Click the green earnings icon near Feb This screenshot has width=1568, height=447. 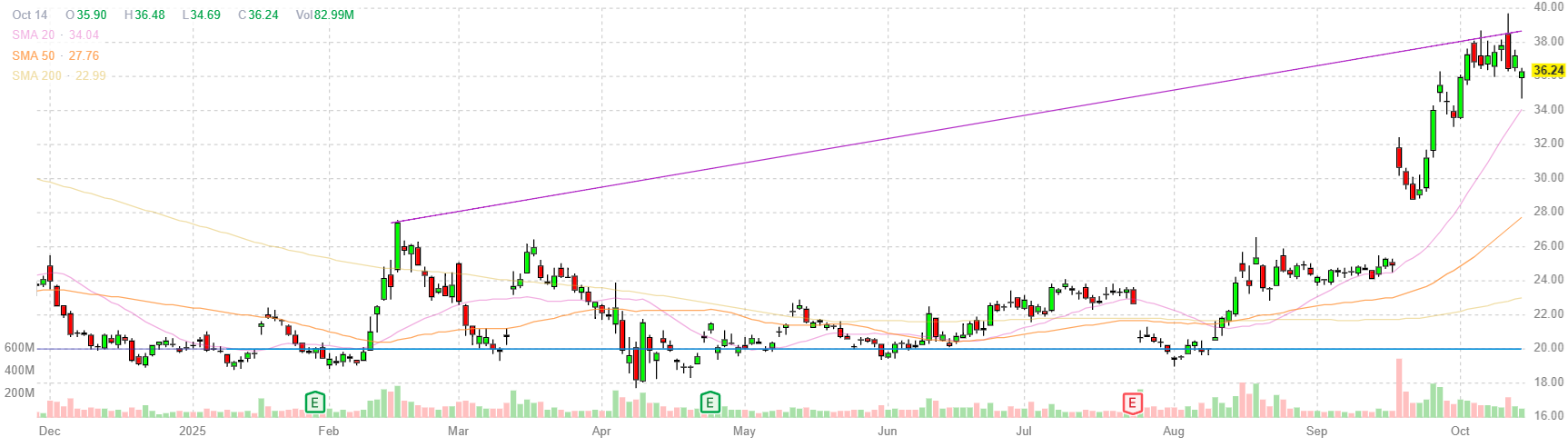314,402
